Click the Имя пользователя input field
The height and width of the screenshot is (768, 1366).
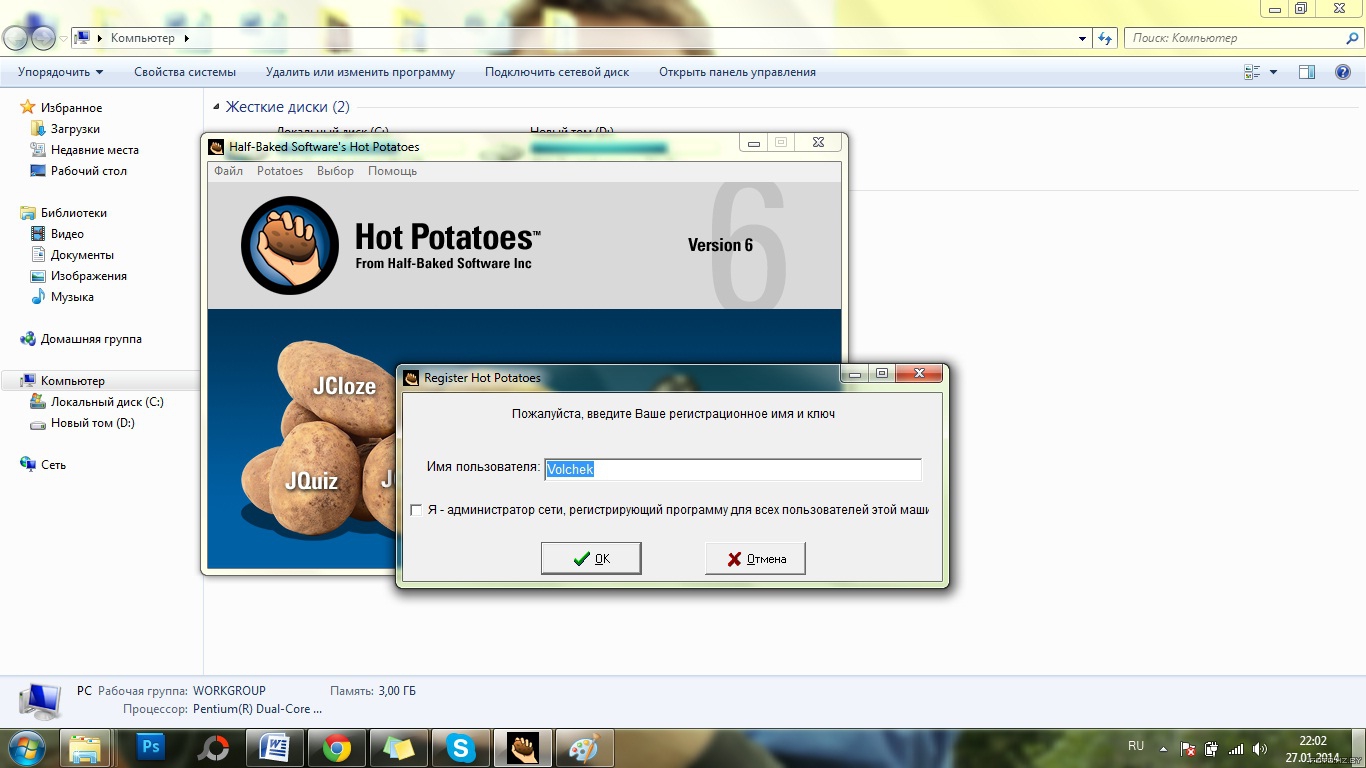(x=732, y=469)
